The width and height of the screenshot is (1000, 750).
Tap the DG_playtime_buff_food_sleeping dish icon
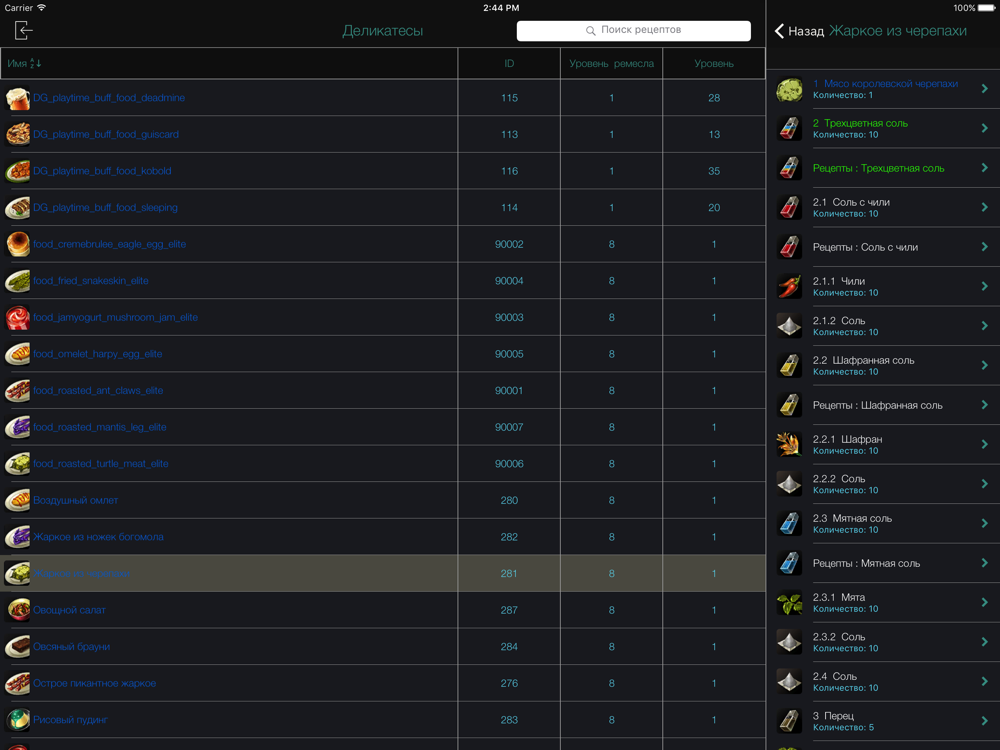coord(18,208)
